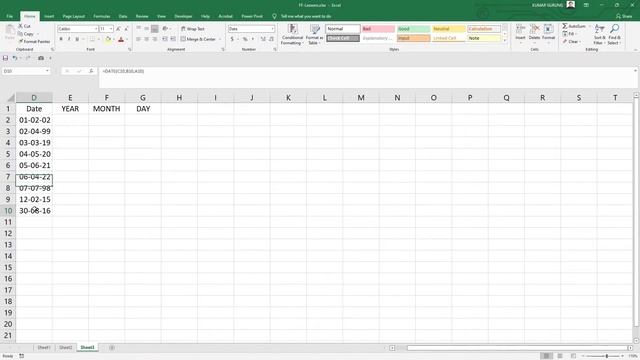Toggle Bold formatting
Viewport: 640px width, 360px height.
61,39
